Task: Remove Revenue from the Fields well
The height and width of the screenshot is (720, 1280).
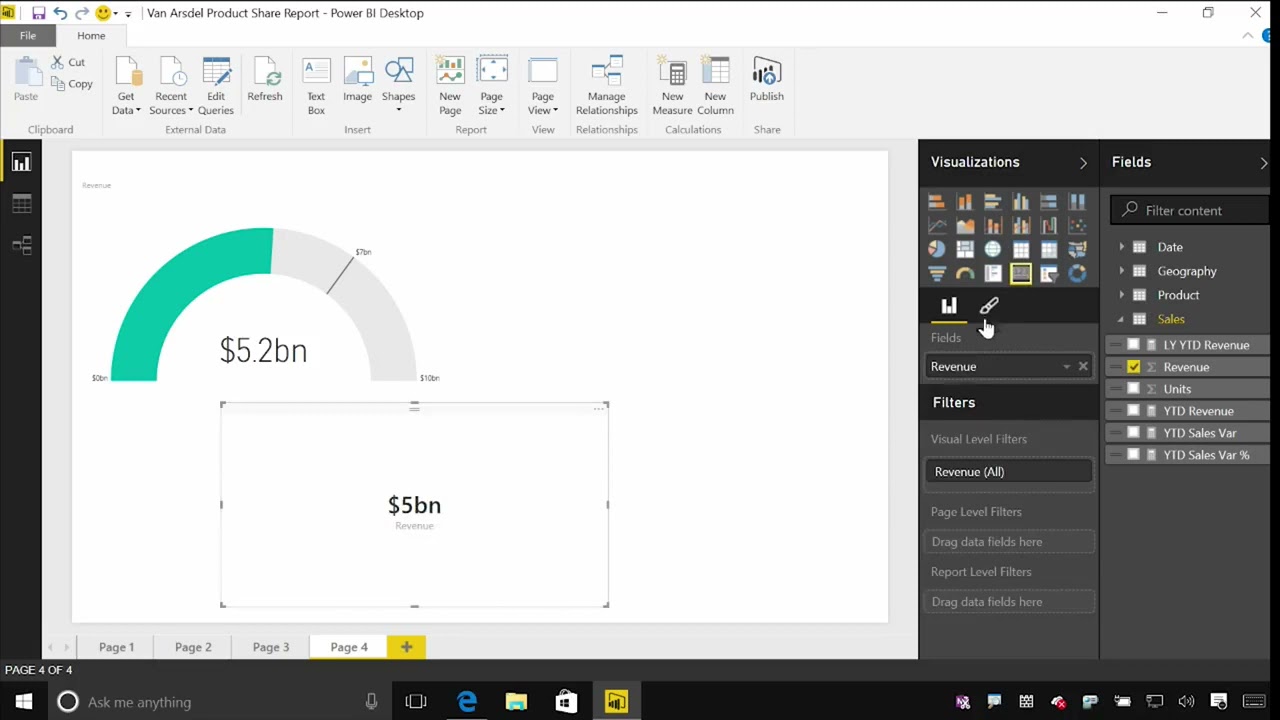Action: click(x=1083, y=367)
